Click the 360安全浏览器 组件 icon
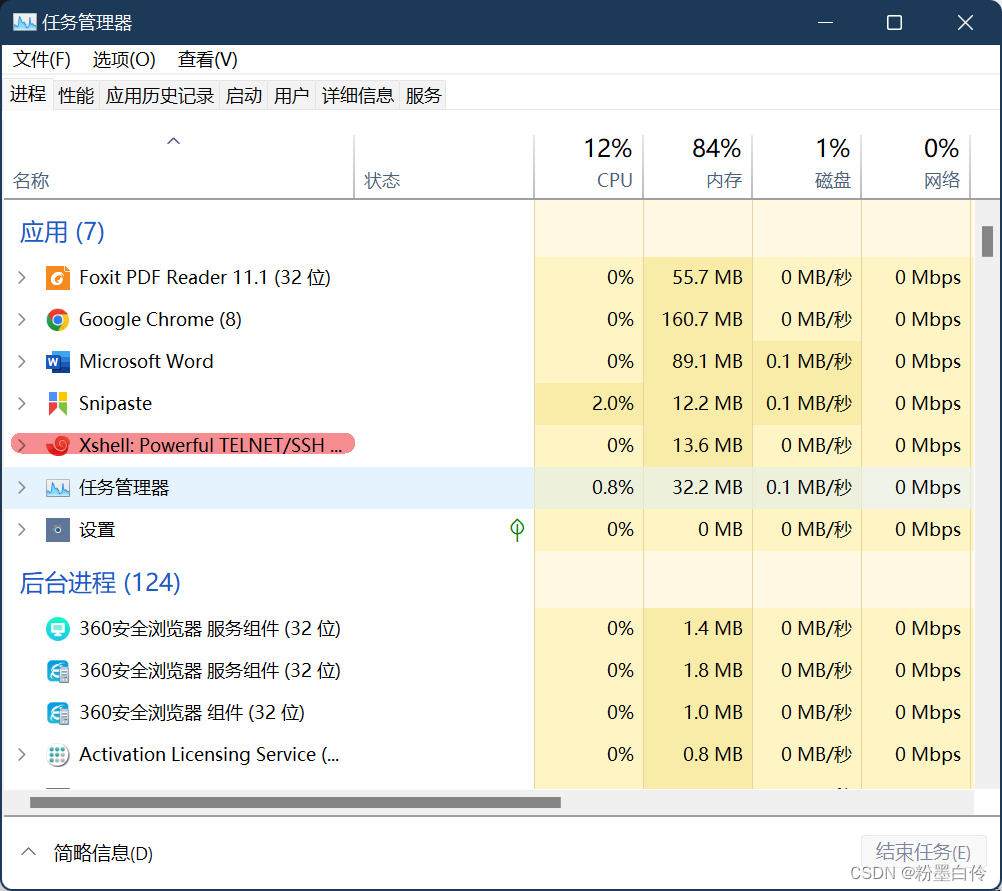Viewport: 1002px width, 891px height. [58, 713]
